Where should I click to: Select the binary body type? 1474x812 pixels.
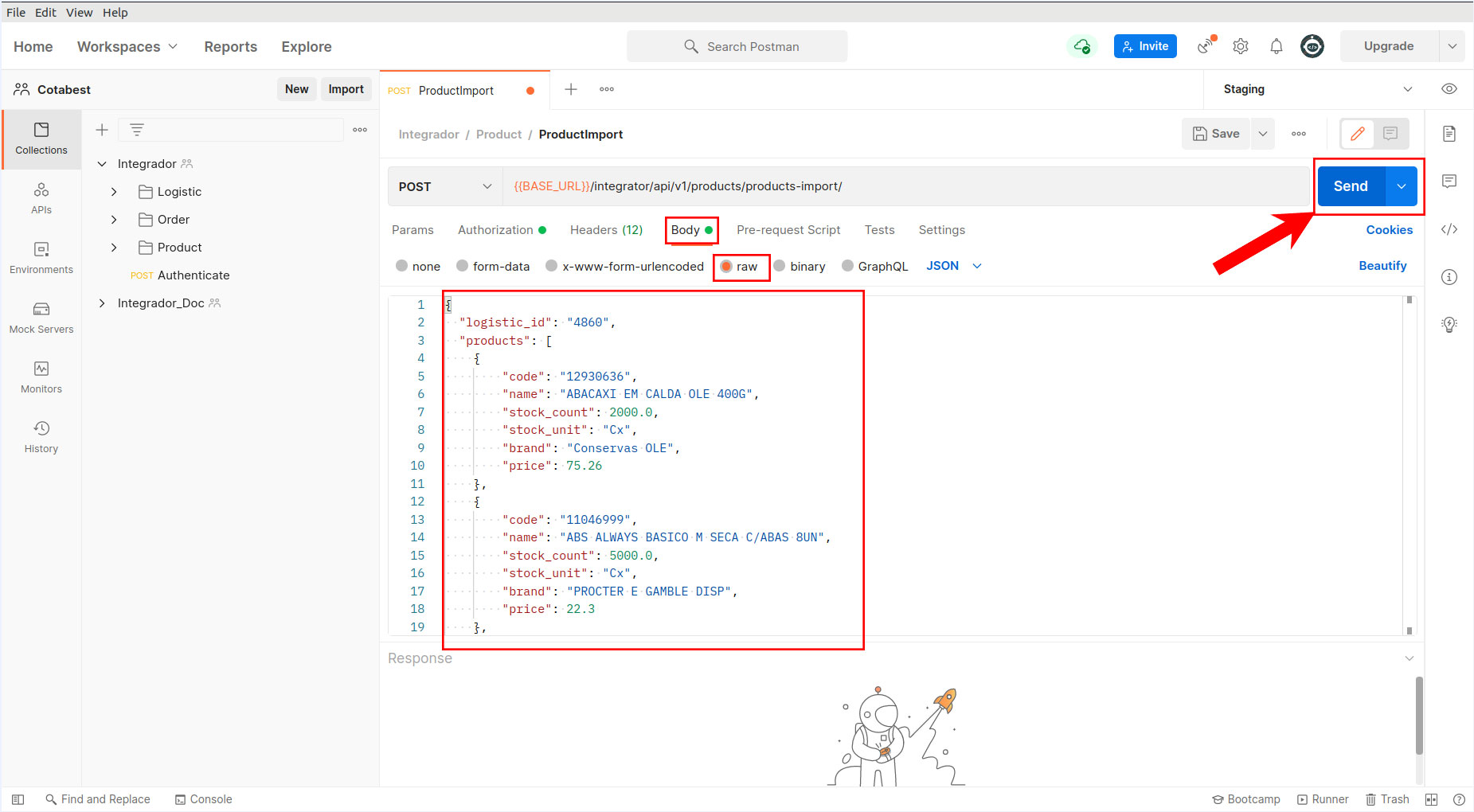click(780, 266)
